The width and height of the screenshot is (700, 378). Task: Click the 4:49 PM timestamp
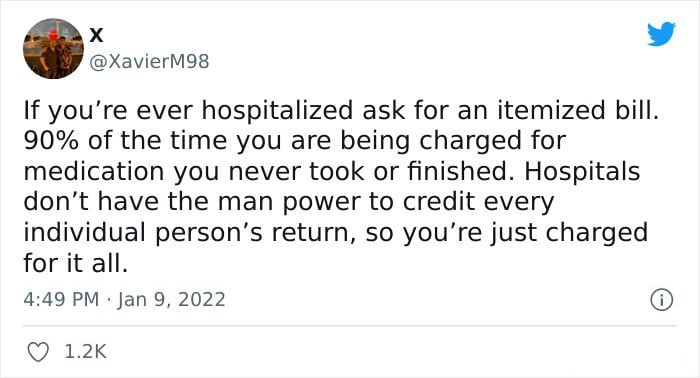pos(61,299)
